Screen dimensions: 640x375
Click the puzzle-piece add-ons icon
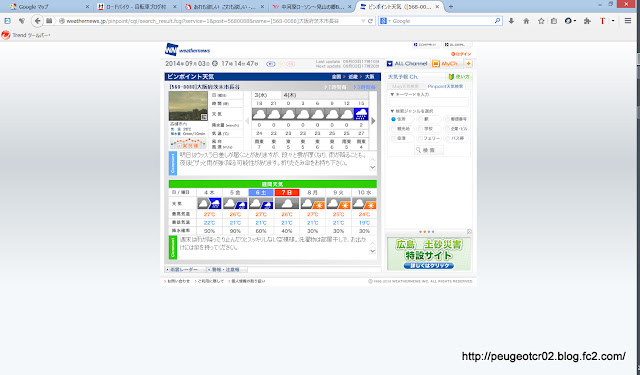(587, 21)
